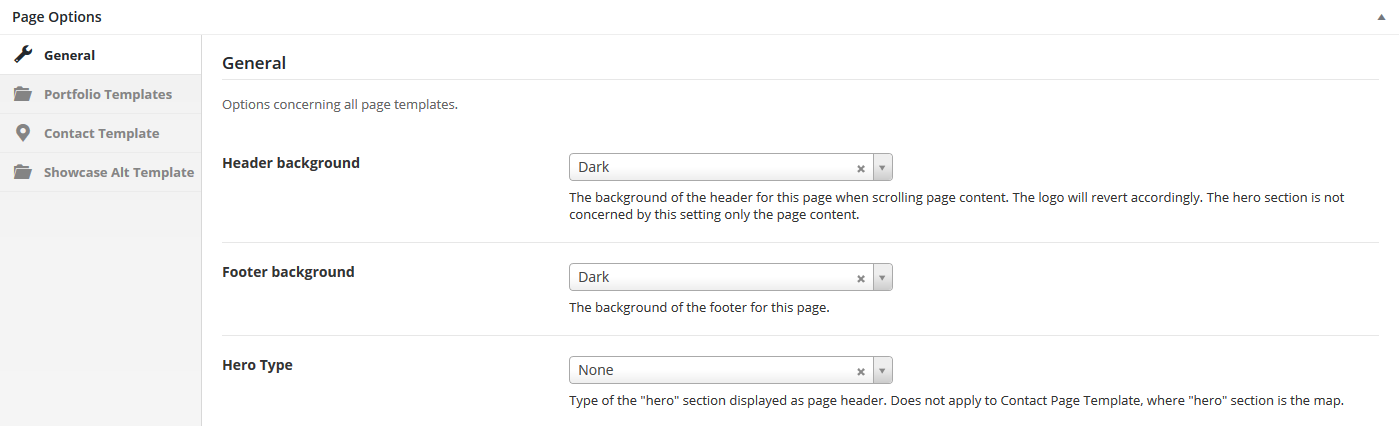Click the wrench icon beside General

pyautogui.click(x=22, y=55)
